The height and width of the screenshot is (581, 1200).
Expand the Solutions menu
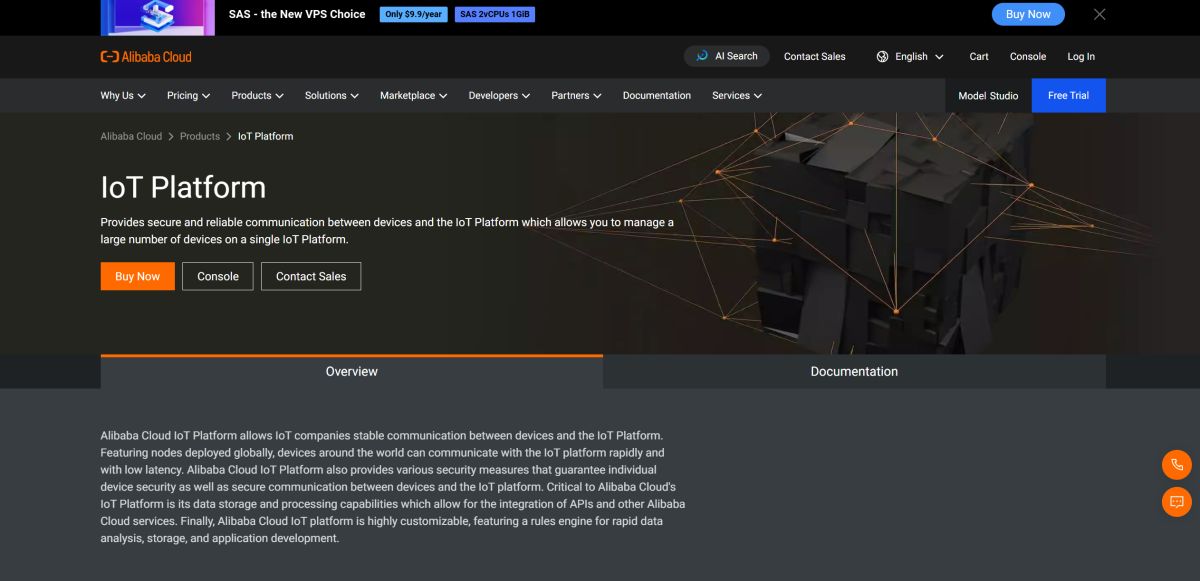(x=332, y=96)
